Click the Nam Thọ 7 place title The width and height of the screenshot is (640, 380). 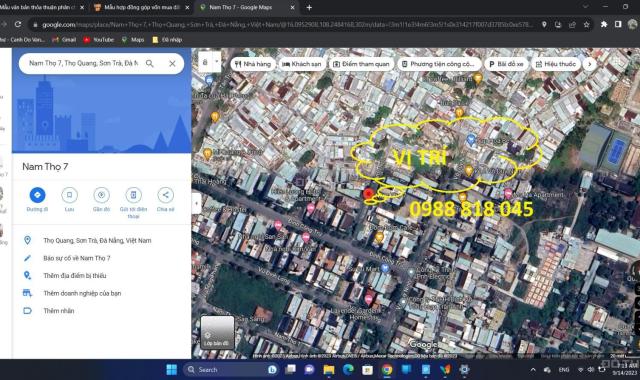click(x=45, y=167)
